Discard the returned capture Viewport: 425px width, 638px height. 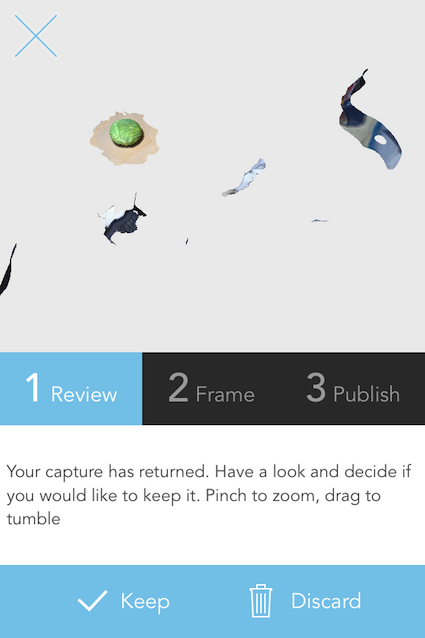pos(305,601)
